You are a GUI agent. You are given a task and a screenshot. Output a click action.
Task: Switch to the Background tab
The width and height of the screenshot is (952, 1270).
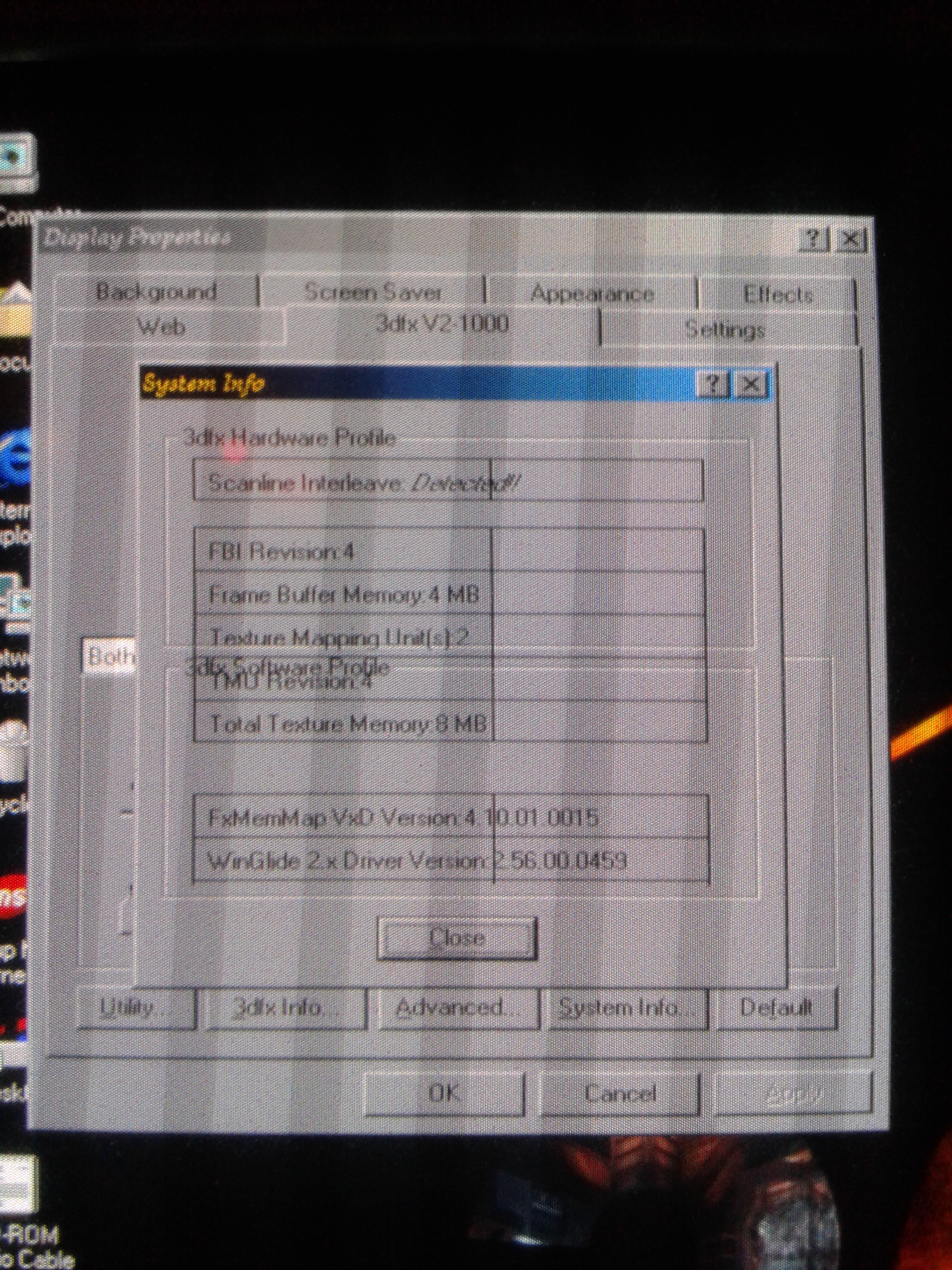click(156, 291)
